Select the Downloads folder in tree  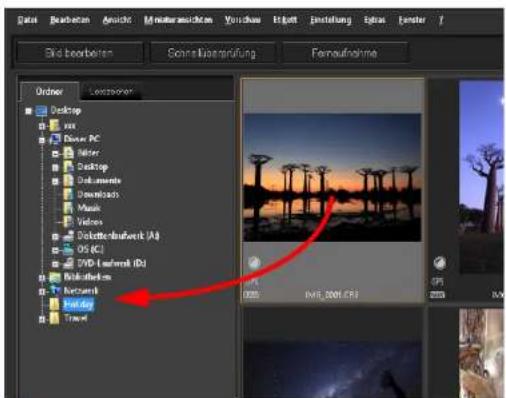[x=98, y=194]
